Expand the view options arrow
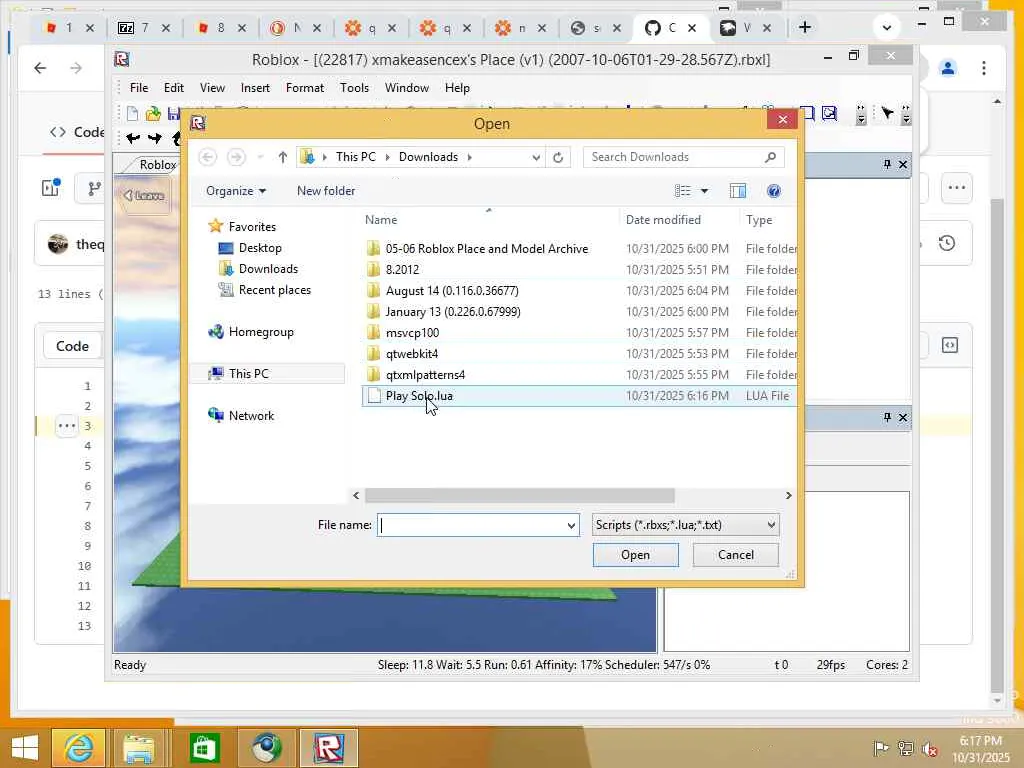This screenshot has height=768, width=1024. 705,191
